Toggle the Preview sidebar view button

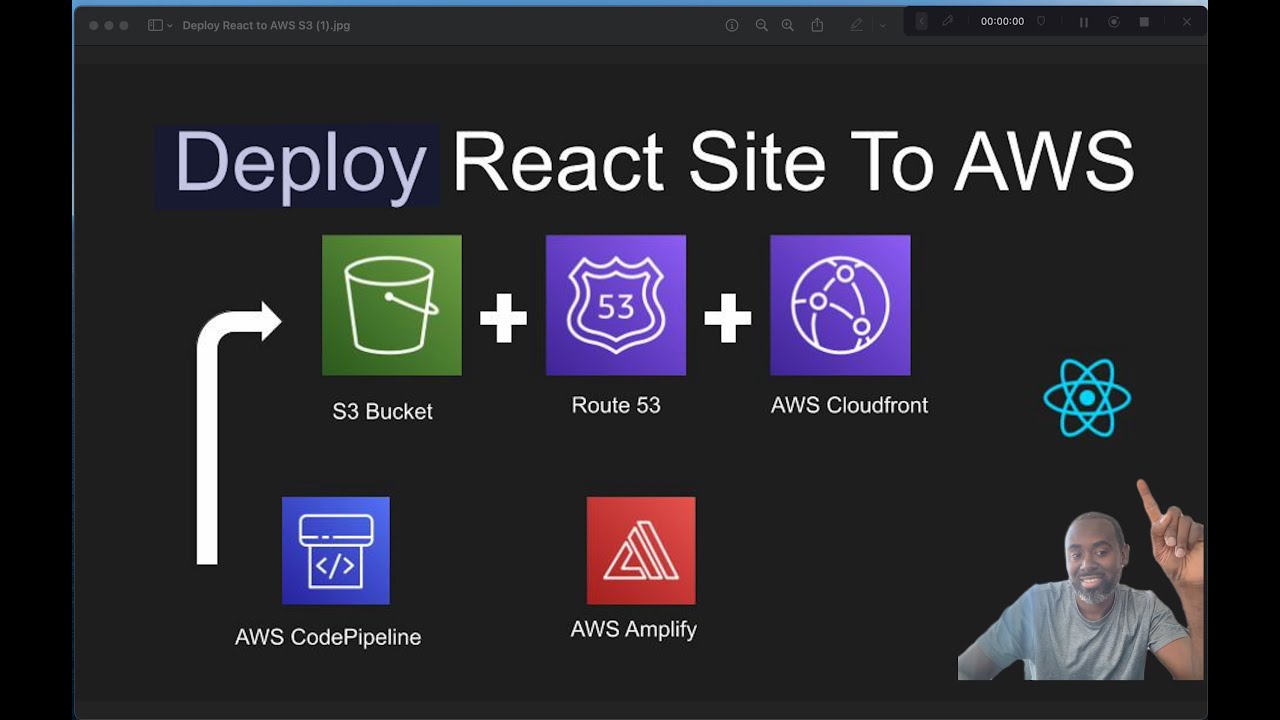pyautogui.click(x=155, y=25)
